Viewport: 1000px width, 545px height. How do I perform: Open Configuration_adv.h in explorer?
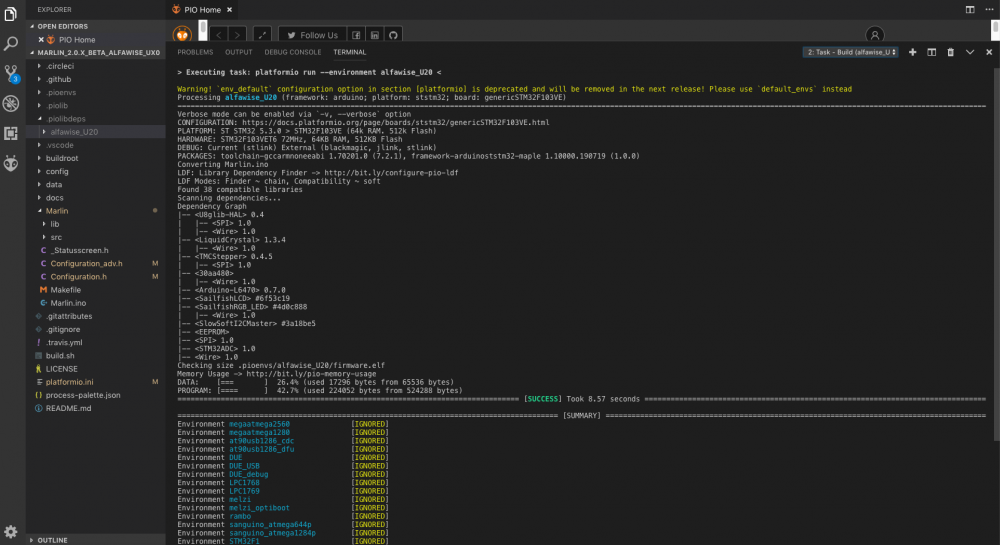click(x=86, y=263)
